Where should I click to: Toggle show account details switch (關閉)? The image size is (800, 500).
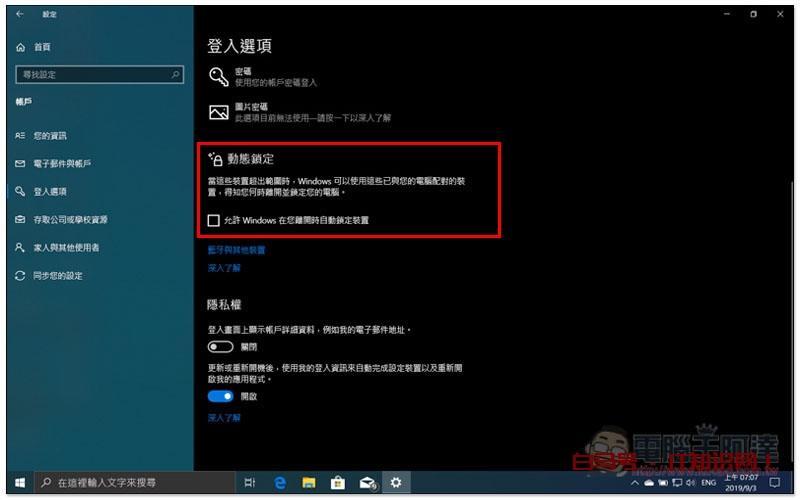point(220,347)
